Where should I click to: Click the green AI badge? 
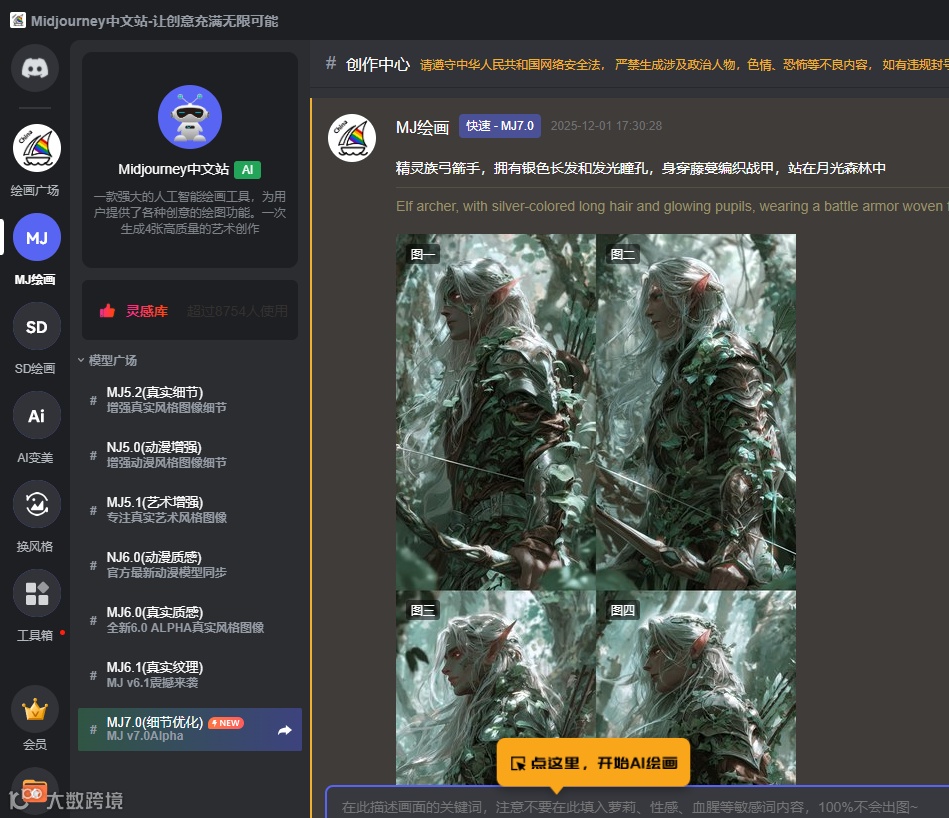(x=248, y=170)
